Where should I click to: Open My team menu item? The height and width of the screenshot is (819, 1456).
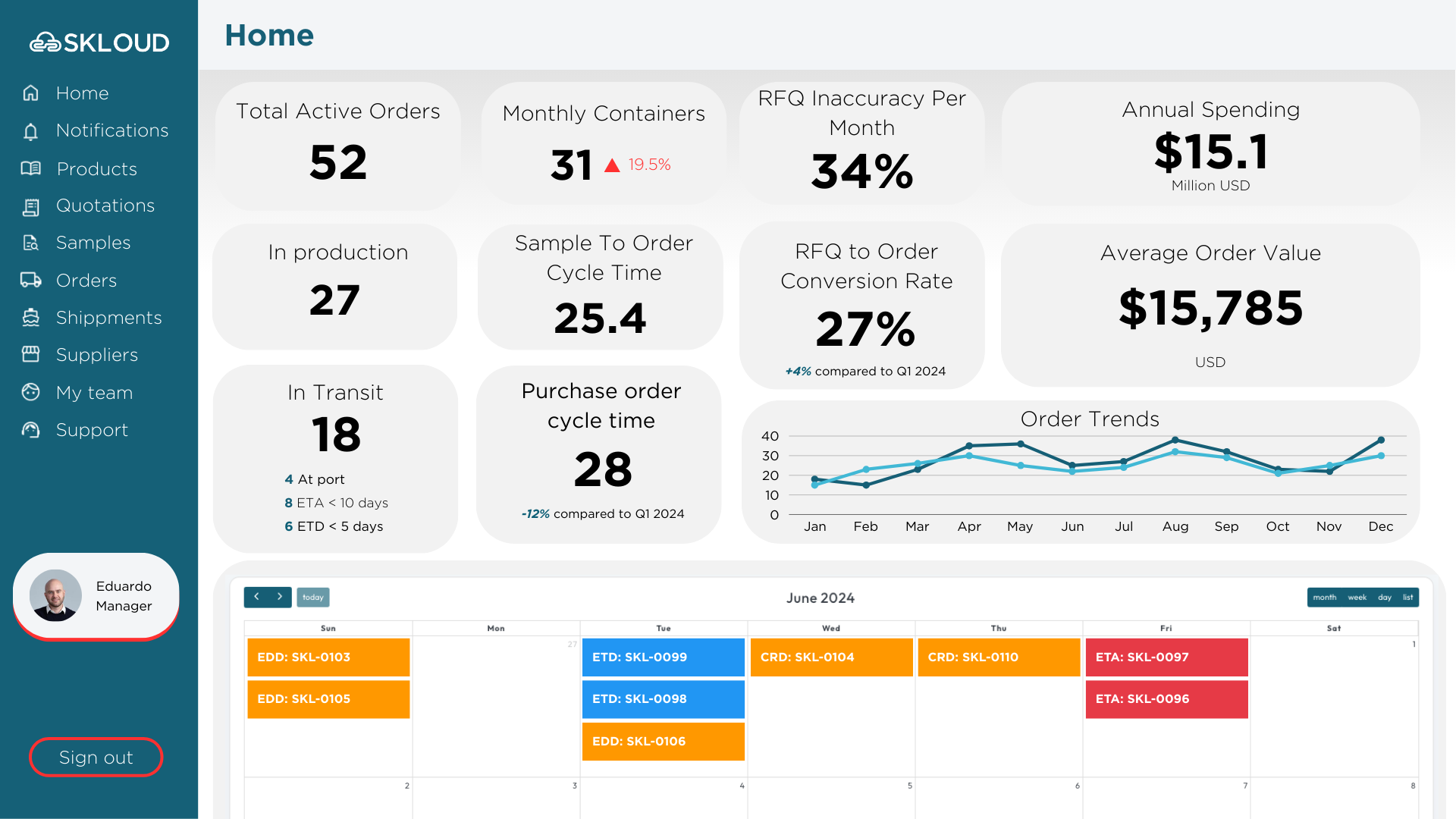pyautogui.click(x=94, y=393)
